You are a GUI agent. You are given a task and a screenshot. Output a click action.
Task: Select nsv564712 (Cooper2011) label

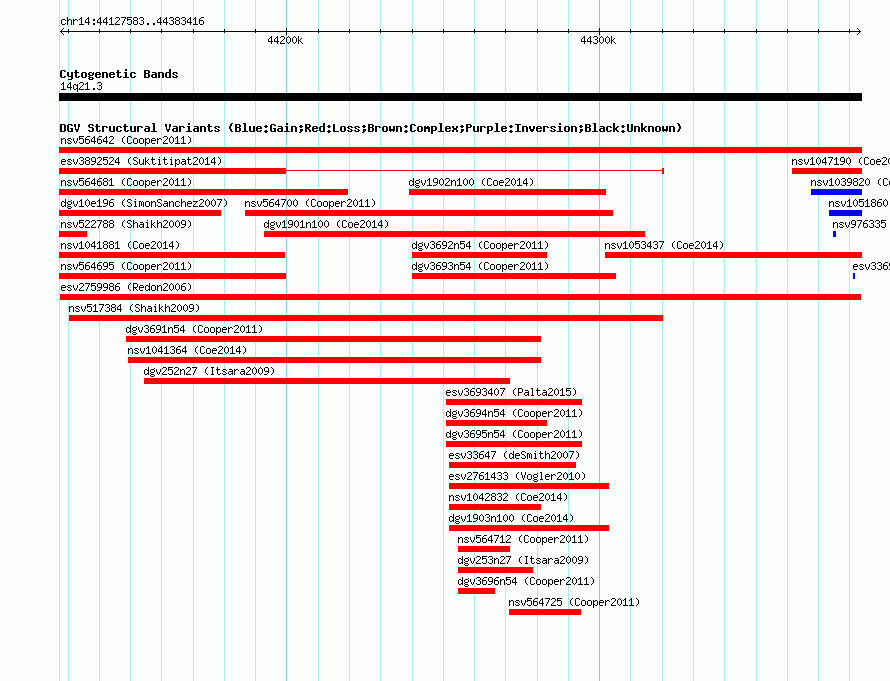point(523,539)
